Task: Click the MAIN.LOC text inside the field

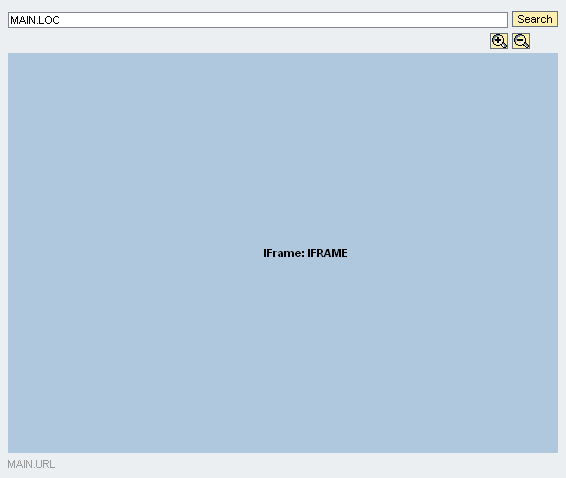Action: point(35,20)
